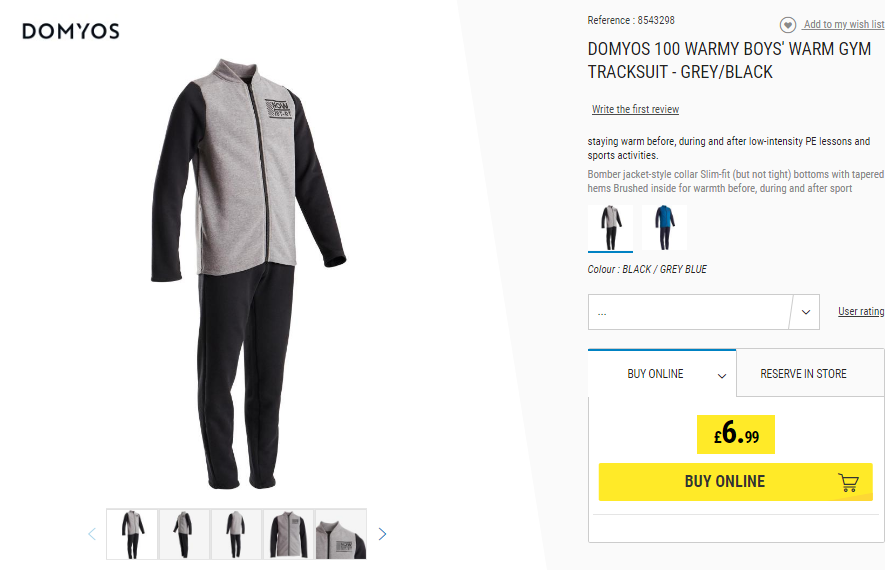Viewport: 885px width, 570px height.
Task: Select the second side-view tracksuit thumbnail
Action: pos(184,534)
